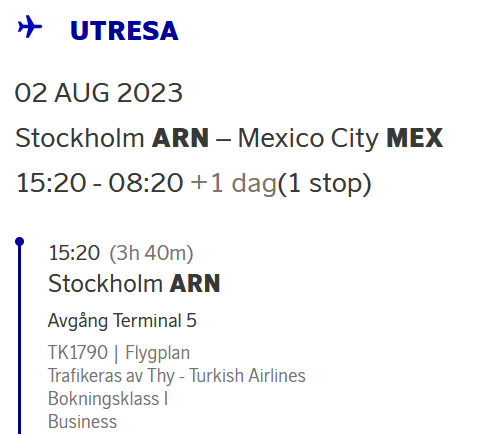Click the Bokningsklass I line
478x434 pixels.
point(108,399)
